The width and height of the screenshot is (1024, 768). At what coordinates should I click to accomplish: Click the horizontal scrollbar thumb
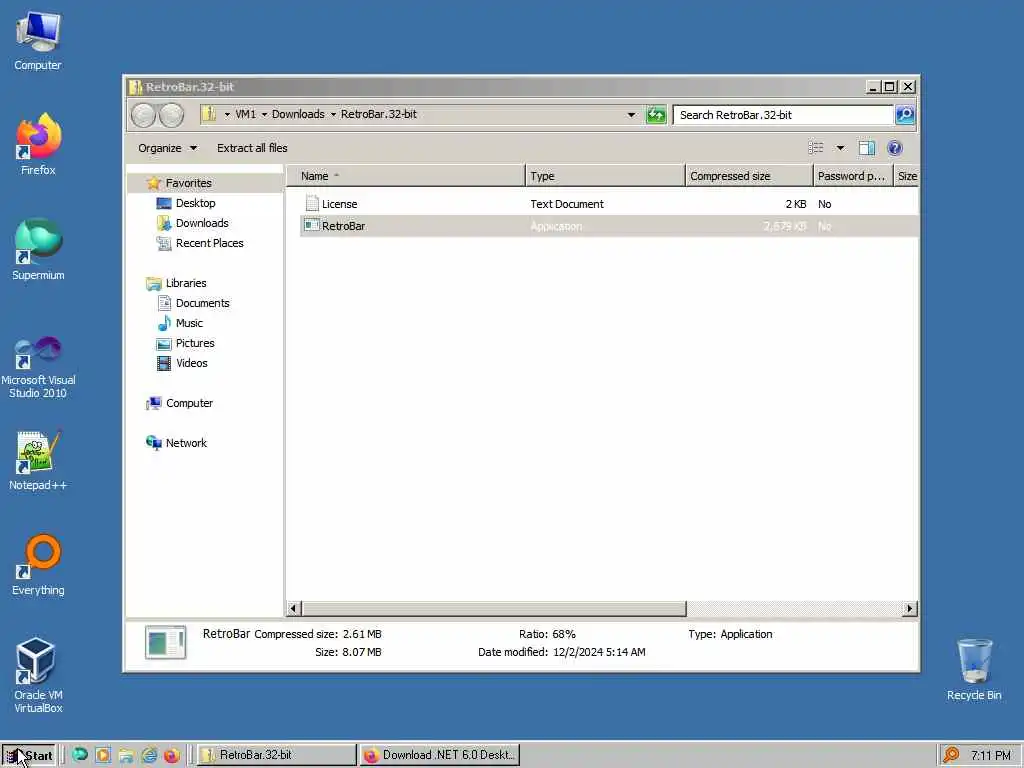[494, 609]
